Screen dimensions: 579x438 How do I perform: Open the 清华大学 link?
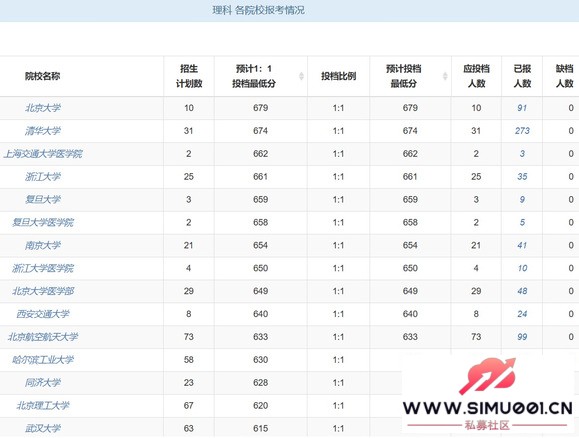point(43,131)
